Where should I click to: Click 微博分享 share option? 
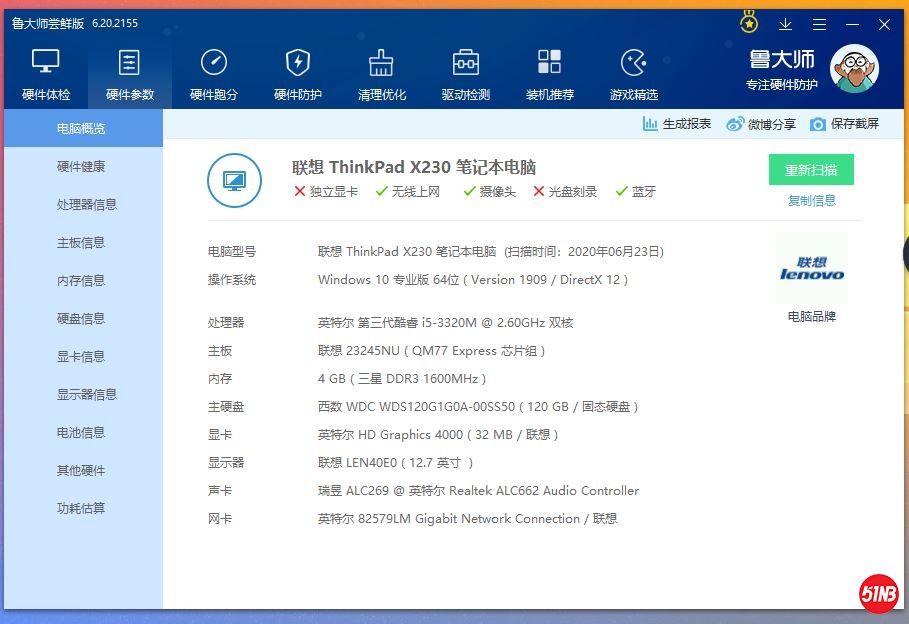click(x=761, y=124)
